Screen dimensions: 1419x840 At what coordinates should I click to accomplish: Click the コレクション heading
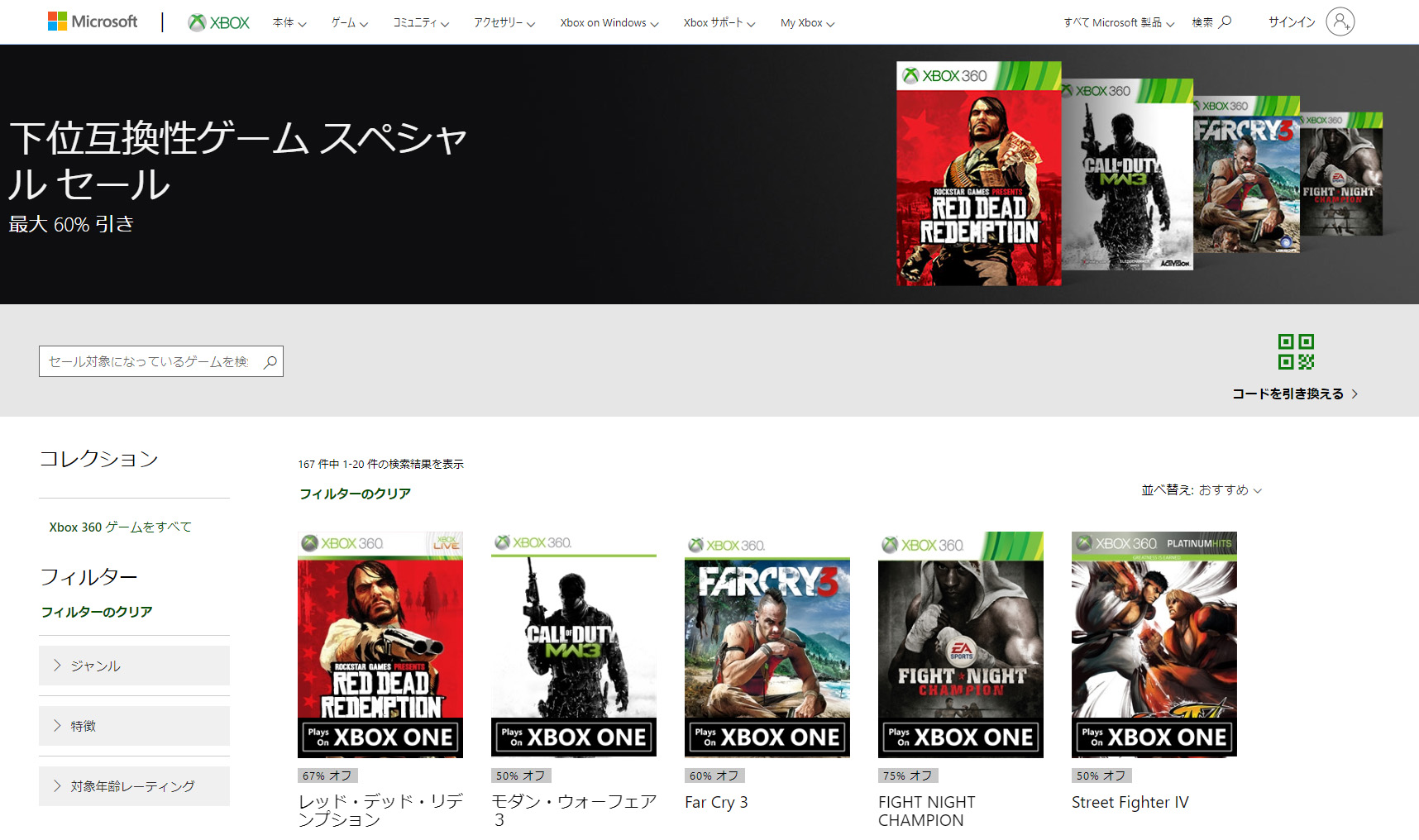click(98, 459)
